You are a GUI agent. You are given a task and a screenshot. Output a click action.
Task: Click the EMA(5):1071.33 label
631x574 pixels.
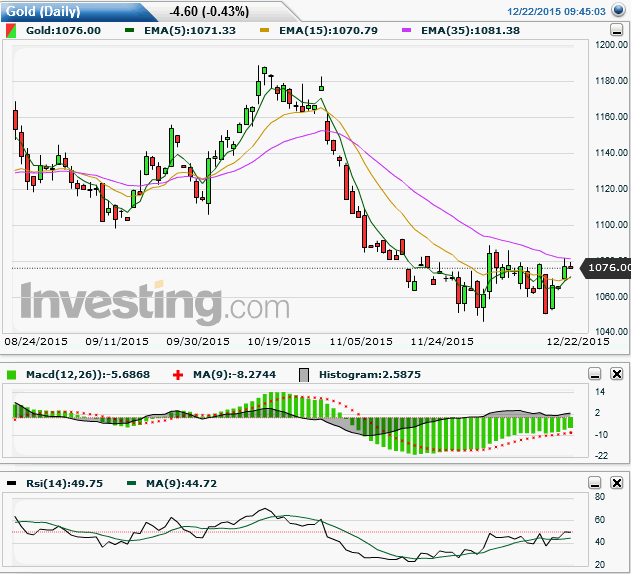[x=190, y=31]
